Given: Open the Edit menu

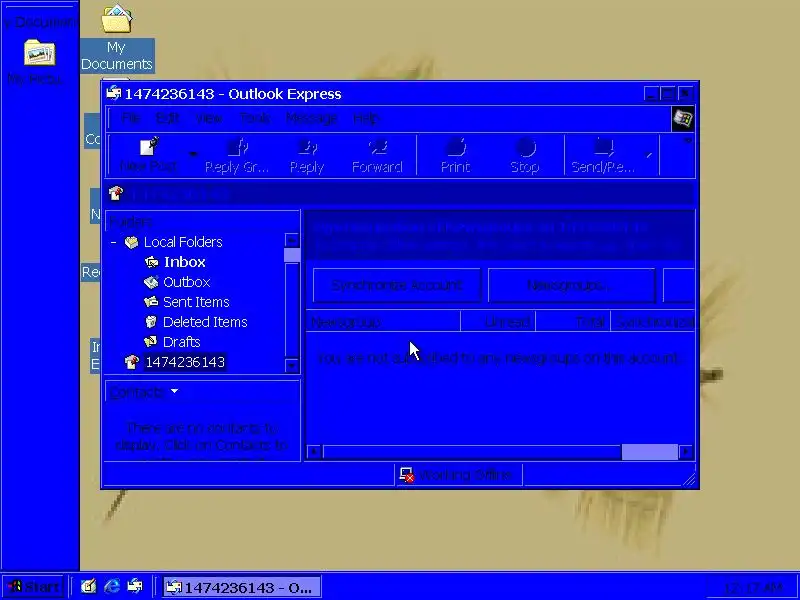Looking at the screenshot, I should [167, 118].
